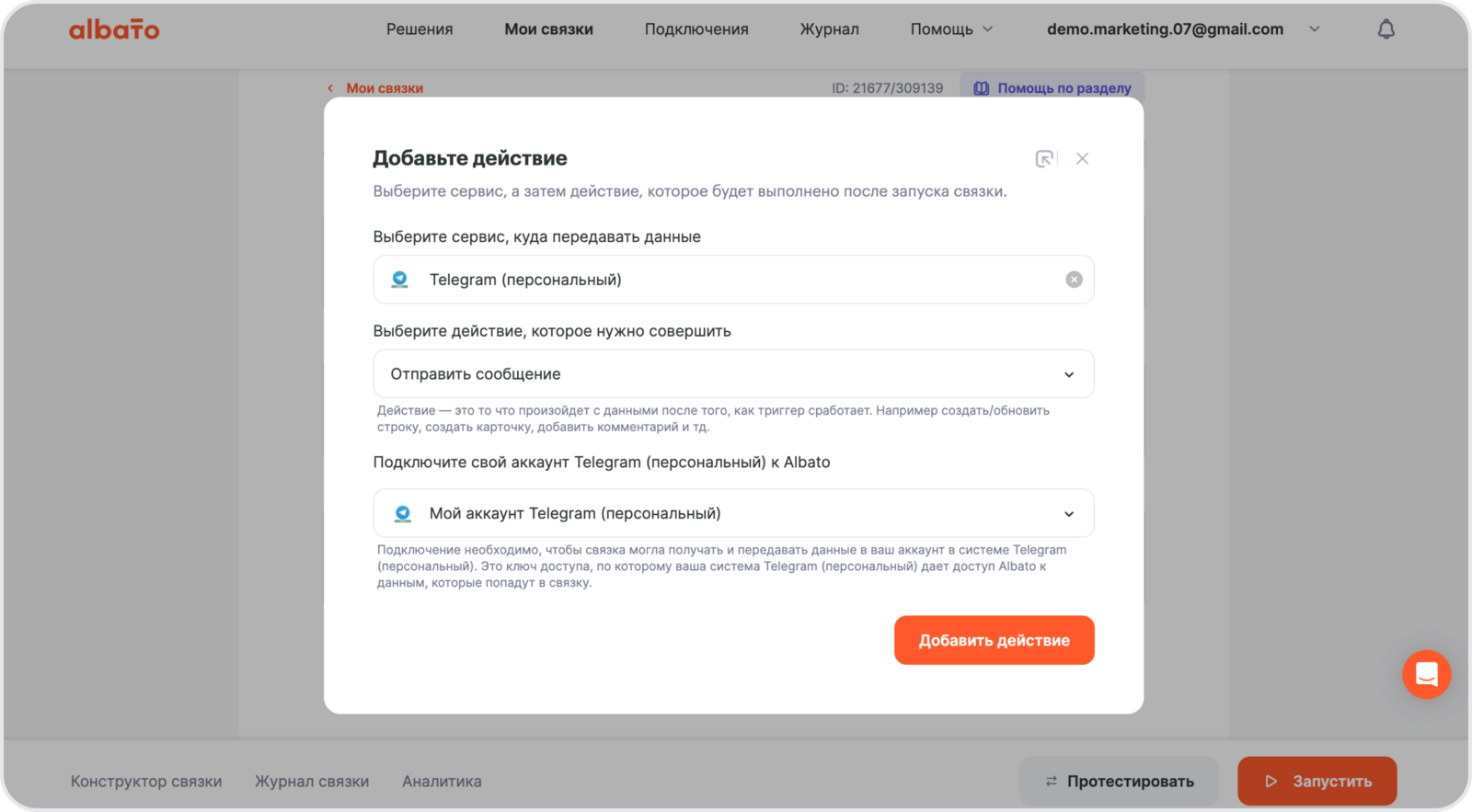Go to the Решения menu item

point(420,29)
